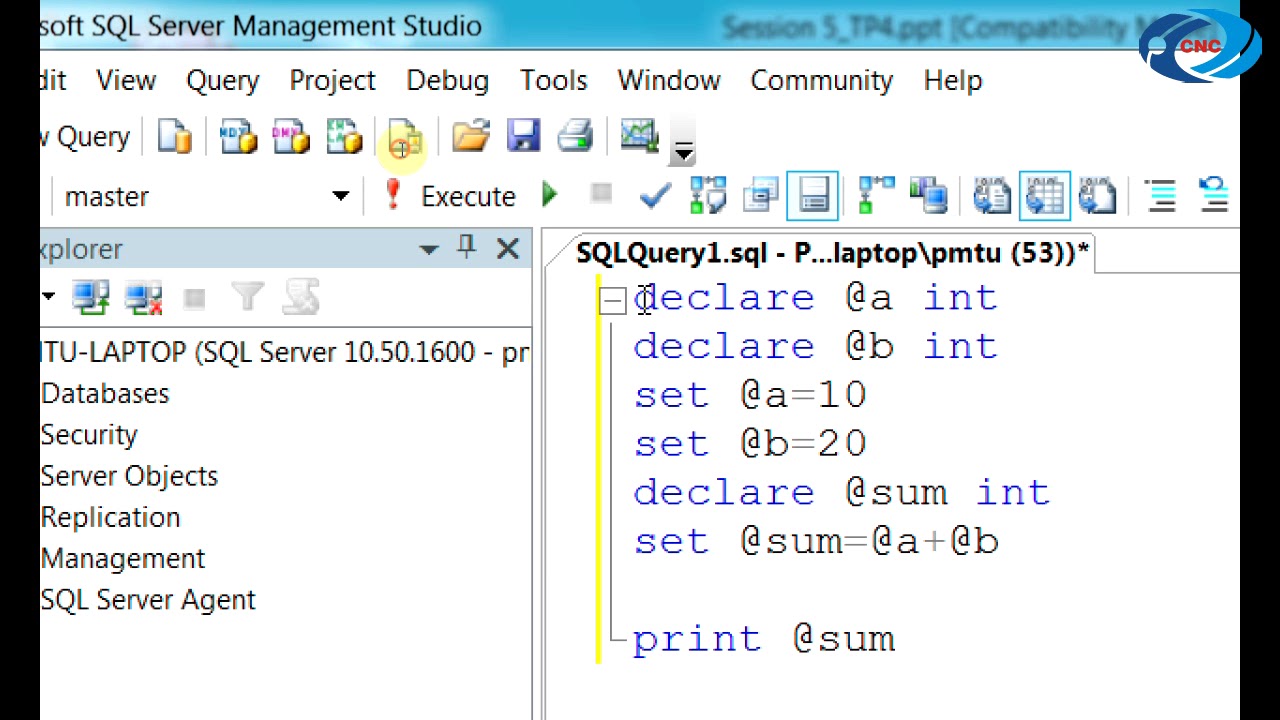Click the Object Explorer Refresh icon
The width and height of the screenshot is (1280, 720).
pos(300,297)
